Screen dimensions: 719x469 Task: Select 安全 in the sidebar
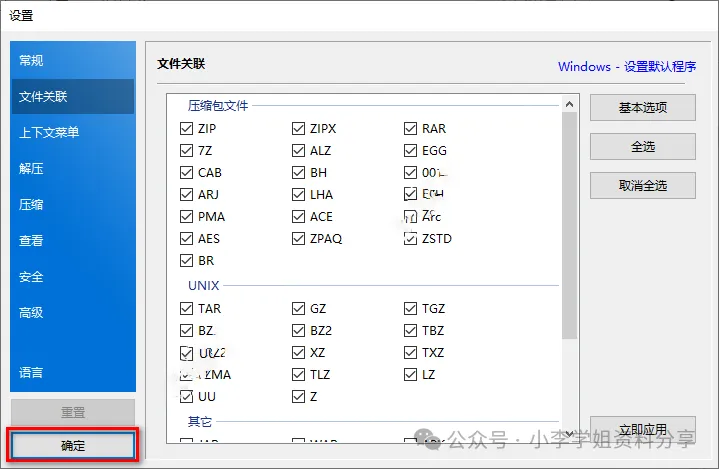coord(73,276)
